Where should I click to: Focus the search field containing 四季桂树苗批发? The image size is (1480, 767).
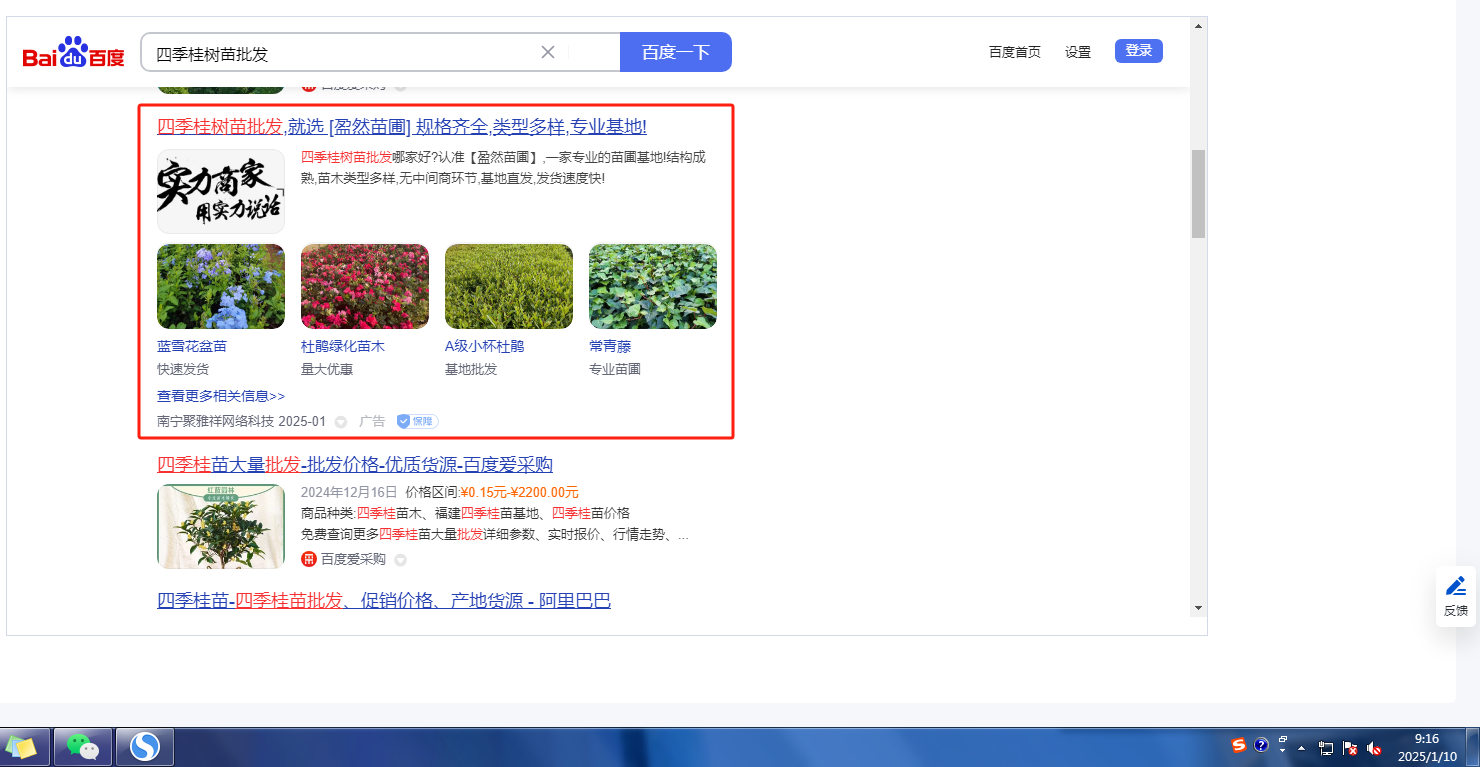[x=340, y=53]
